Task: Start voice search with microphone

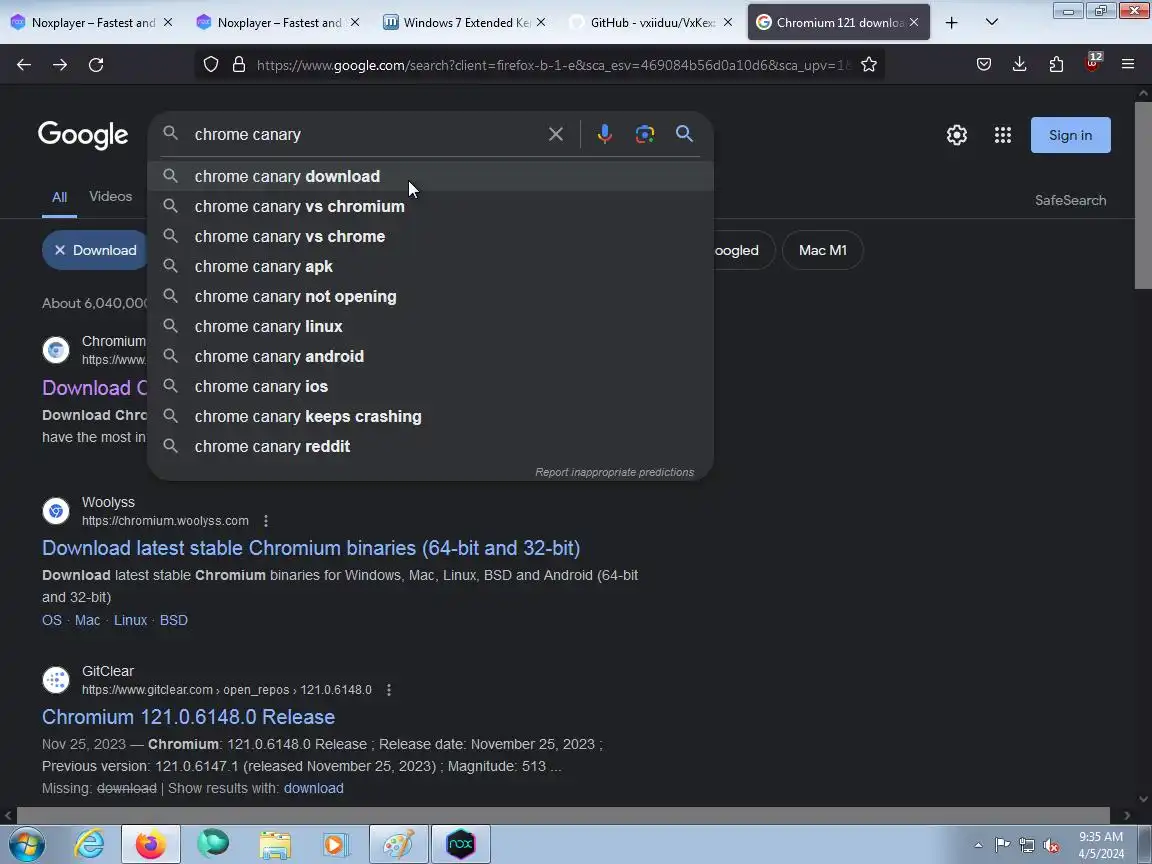Action: [605, 134]
